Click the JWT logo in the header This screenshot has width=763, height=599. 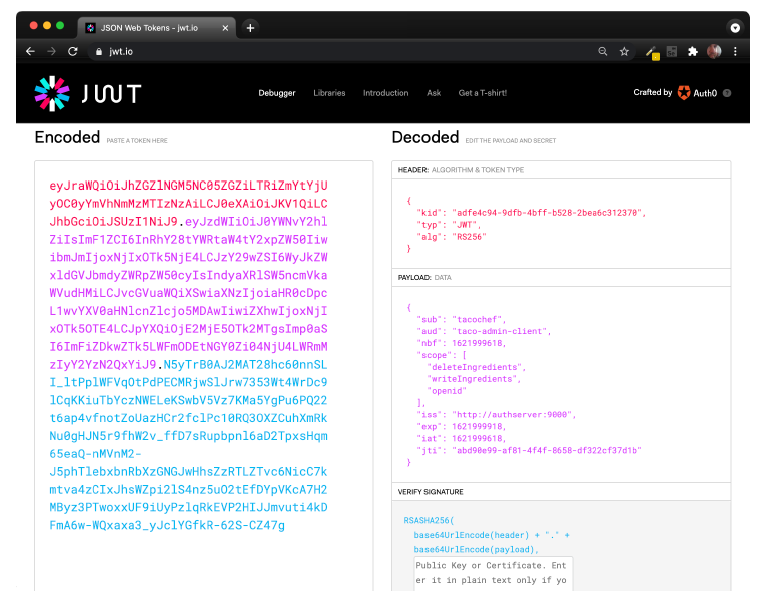click(x=87, y=93)
